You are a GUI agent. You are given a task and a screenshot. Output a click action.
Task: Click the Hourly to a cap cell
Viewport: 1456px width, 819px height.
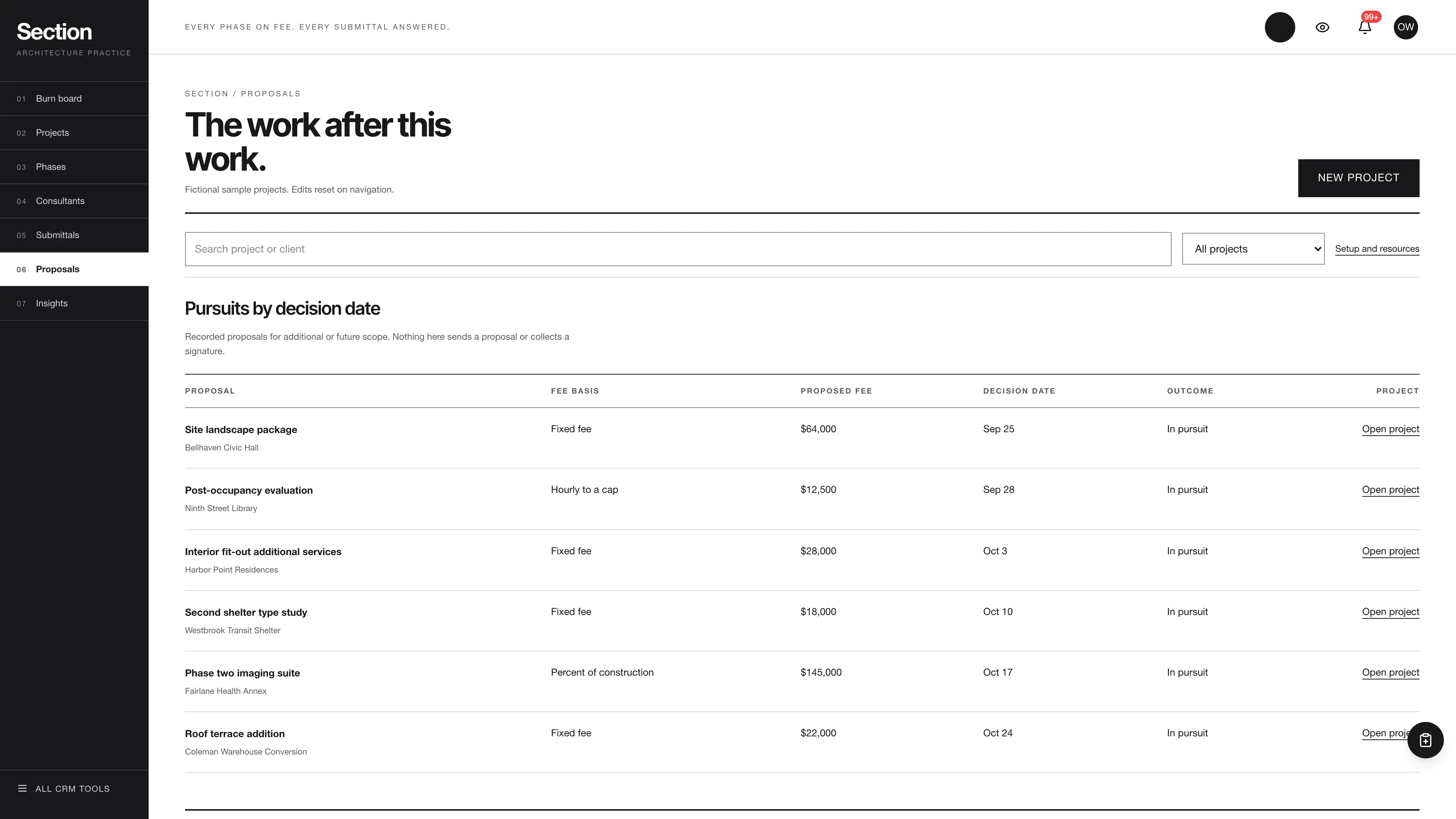tap(584, 490)
